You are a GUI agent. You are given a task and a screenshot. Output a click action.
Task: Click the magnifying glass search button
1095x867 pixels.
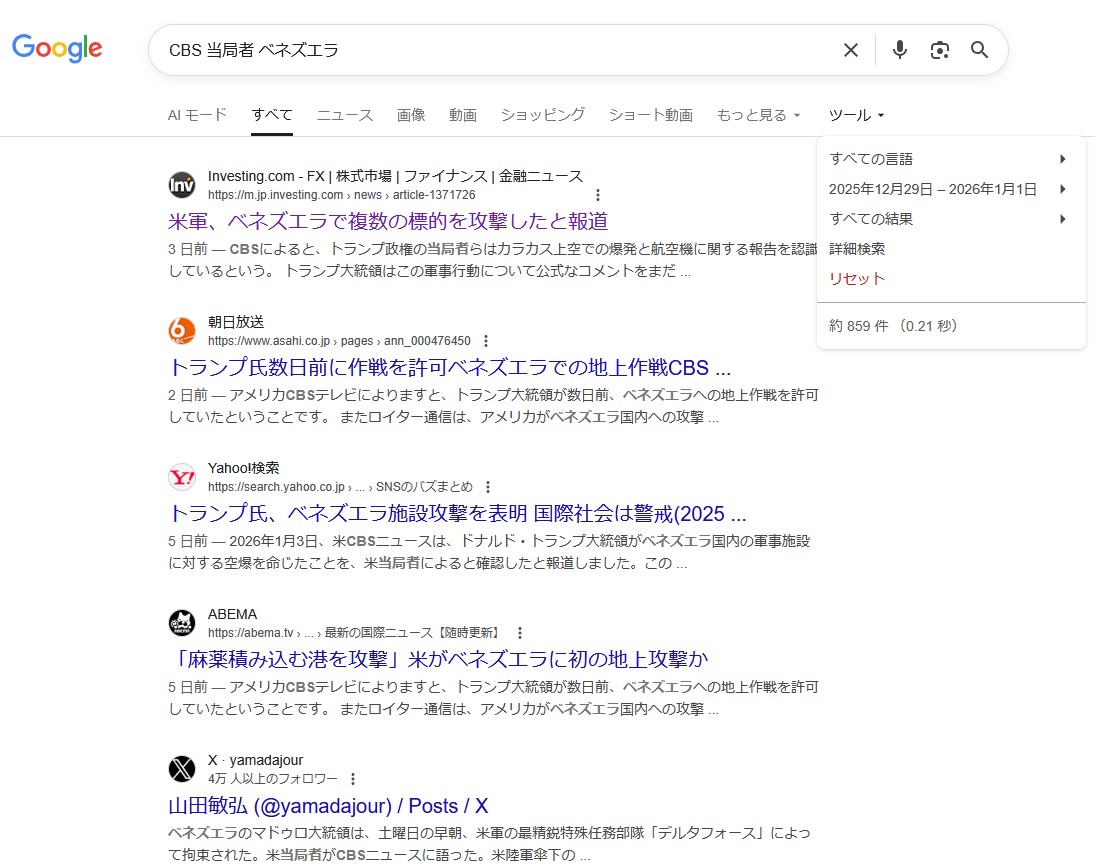979,50
